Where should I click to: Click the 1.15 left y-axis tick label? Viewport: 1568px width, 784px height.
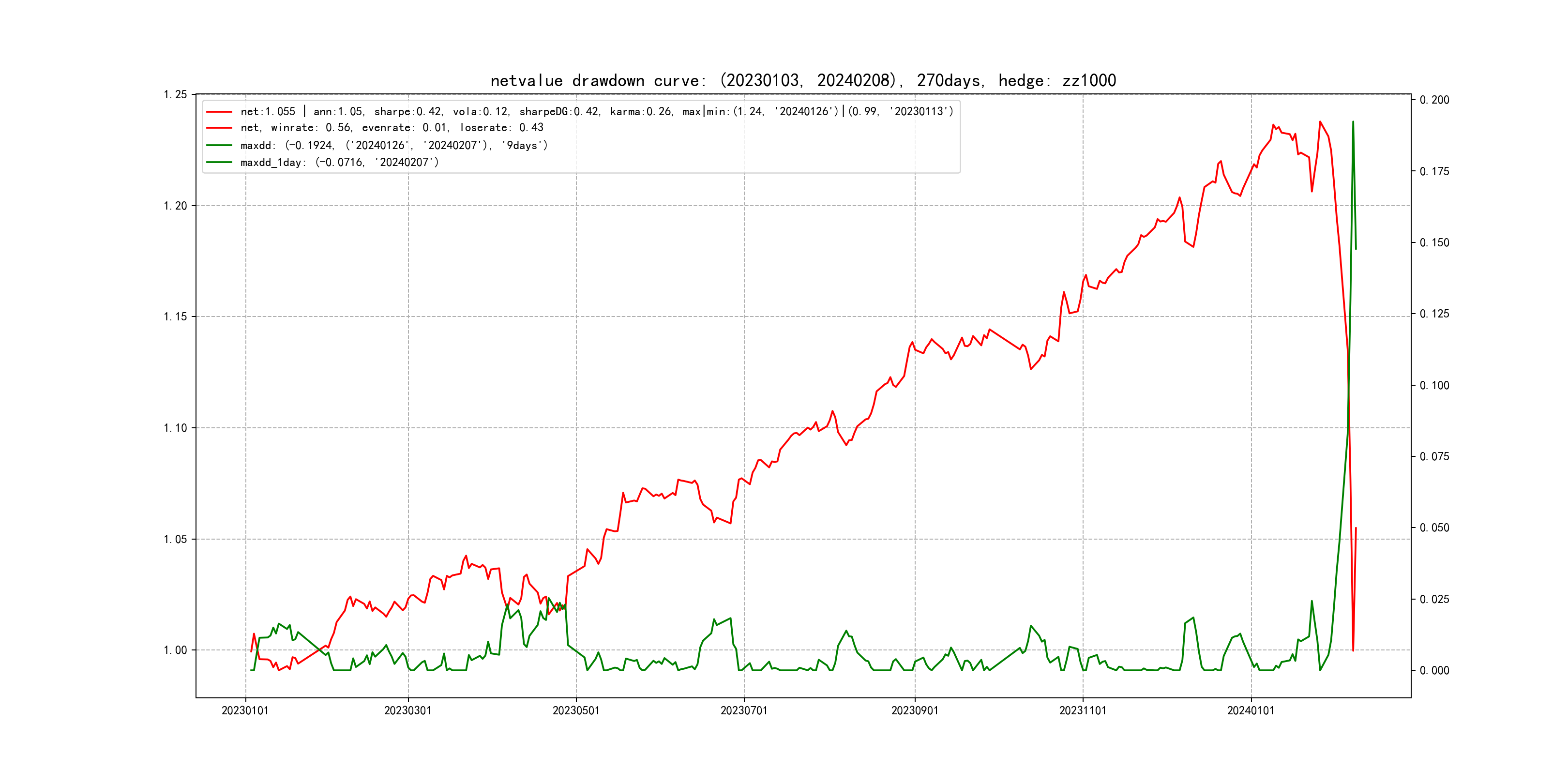click(x=175, y=317)
